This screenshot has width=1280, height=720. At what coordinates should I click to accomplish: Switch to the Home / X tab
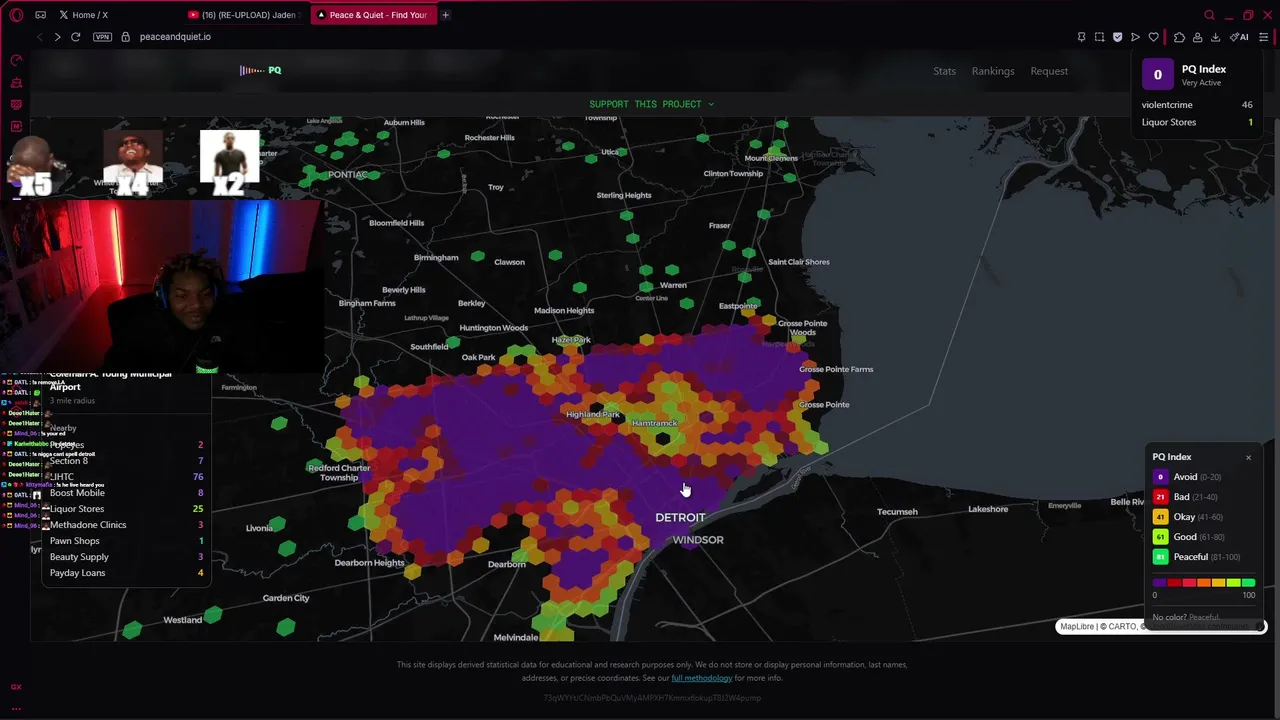(x=90, y=15)
